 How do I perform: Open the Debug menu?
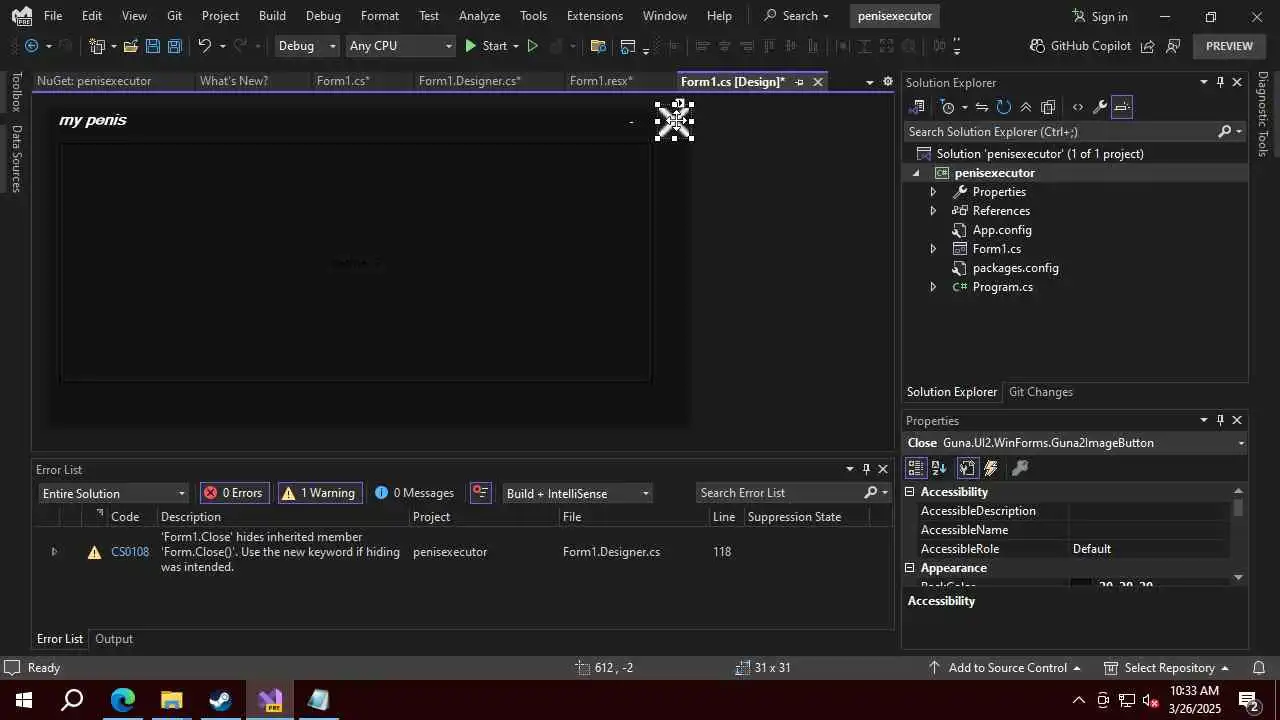click(323, 16)
